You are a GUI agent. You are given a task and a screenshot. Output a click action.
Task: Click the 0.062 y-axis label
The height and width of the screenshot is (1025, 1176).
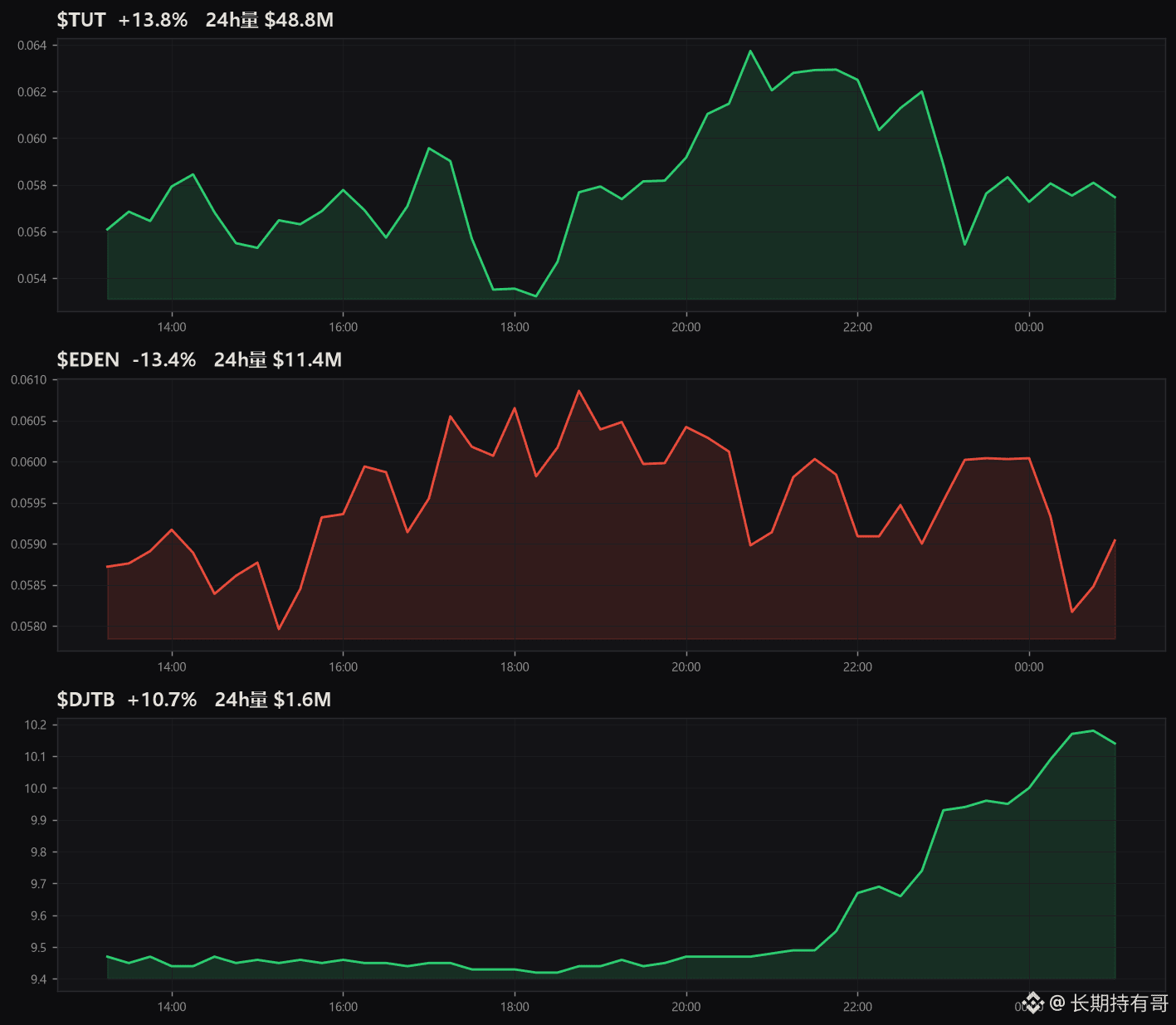(x=32, y=91)
